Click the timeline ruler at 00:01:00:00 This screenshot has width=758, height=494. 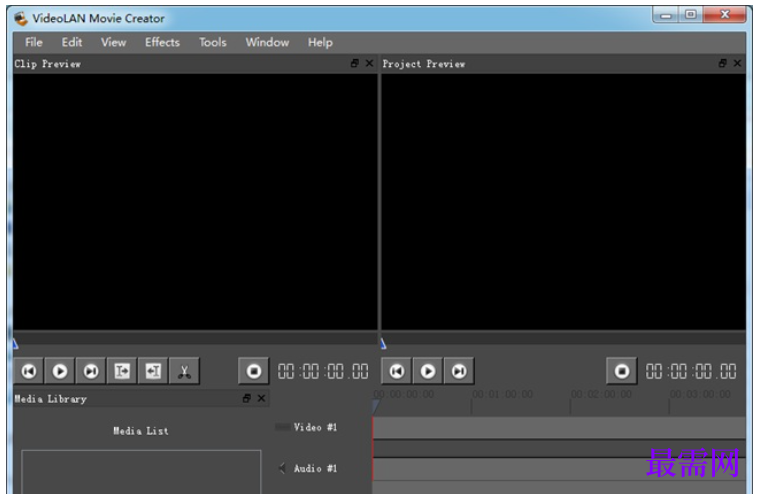pos(502,394)
